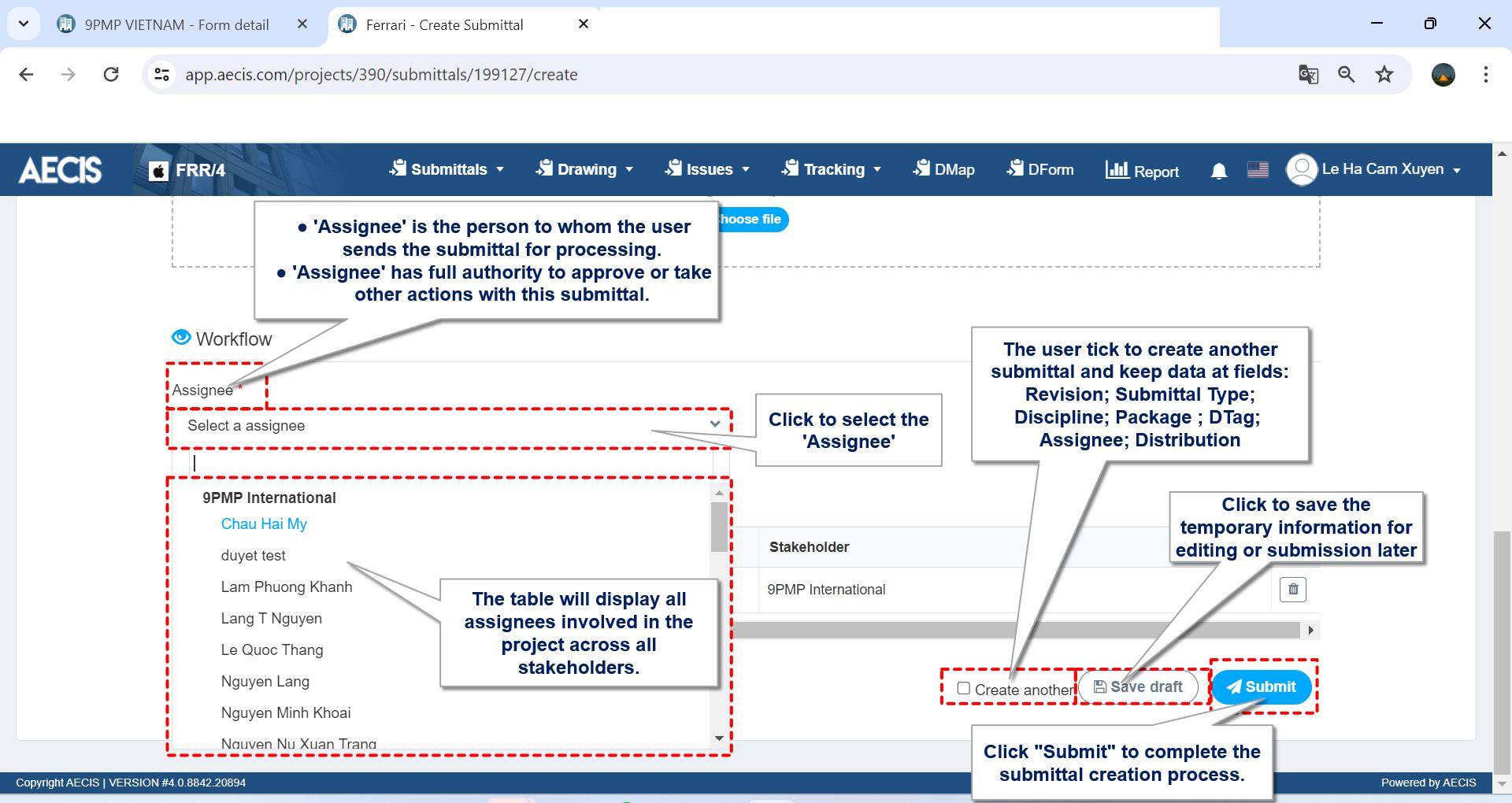Viewport: 1512px width, 803px height.
Task: Click the Save draft button
Action: (1138, 686)
